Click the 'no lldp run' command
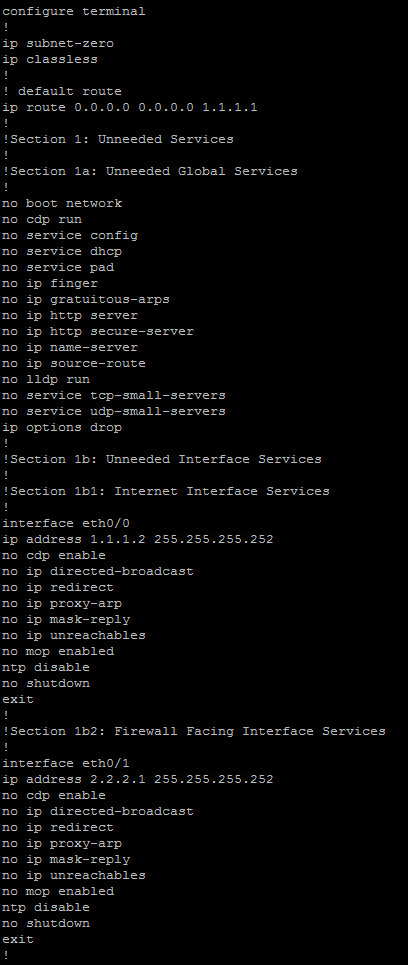Image resolution: width=408 pixels, height=965 pixels. (x=46, y=379)
